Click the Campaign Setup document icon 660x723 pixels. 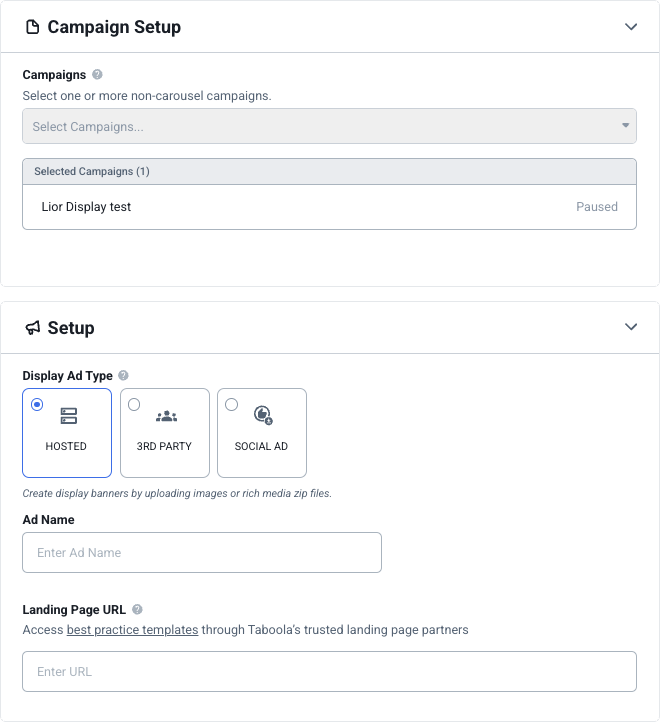click(32, 27)
